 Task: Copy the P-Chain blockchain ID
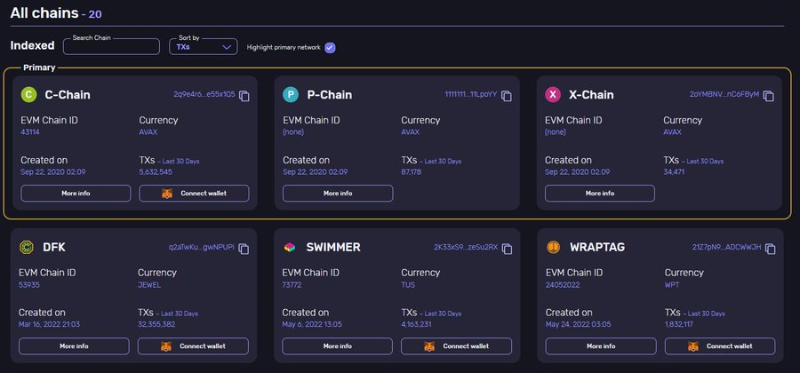[506, 96]
